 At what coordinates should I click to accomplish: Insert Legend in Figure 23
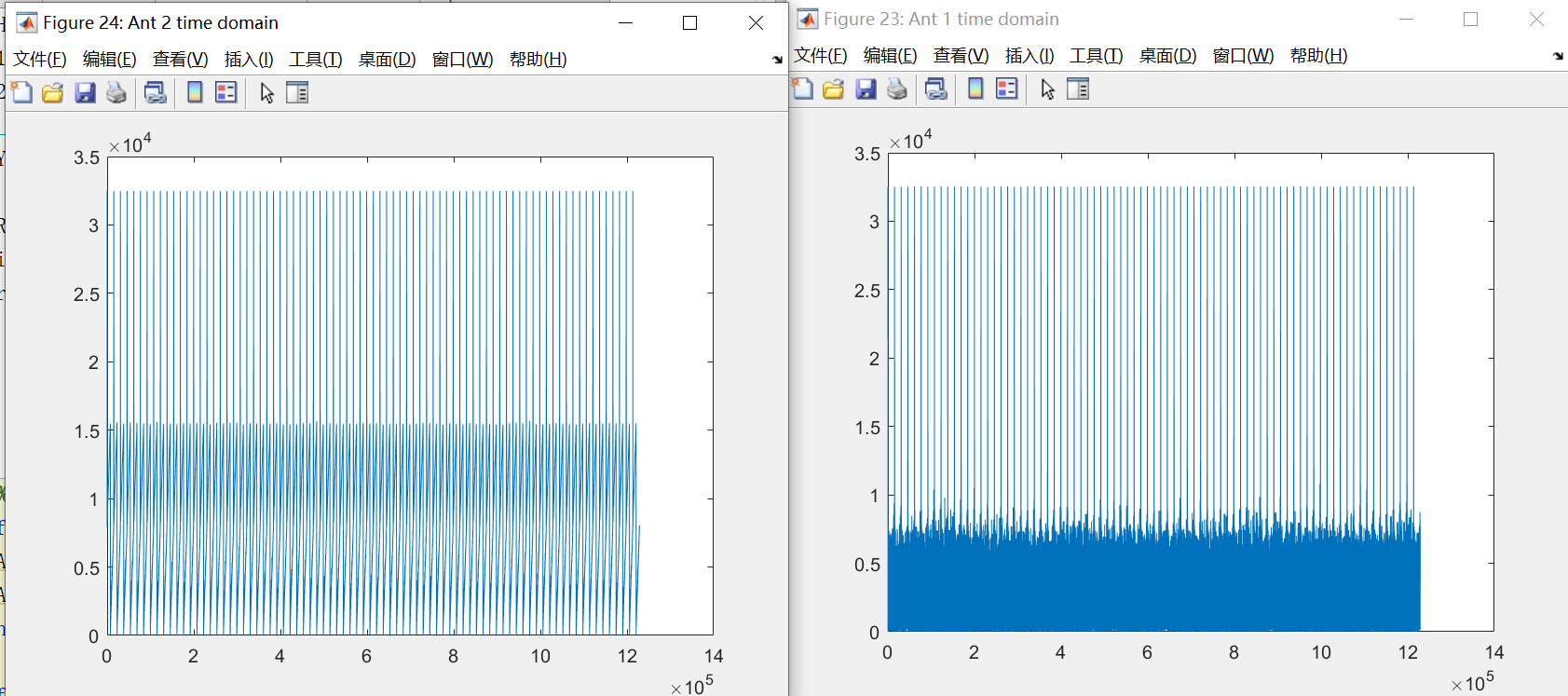(1007, 89)
